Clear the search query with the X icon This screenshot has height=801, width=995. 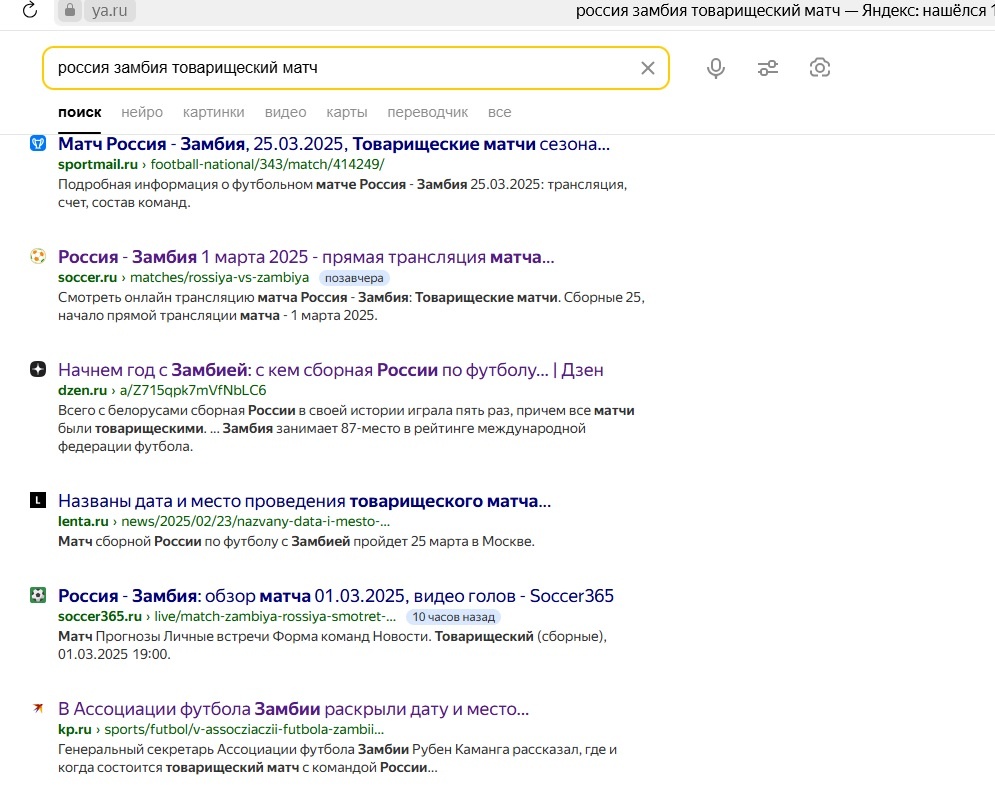click(x=647, y=68)
